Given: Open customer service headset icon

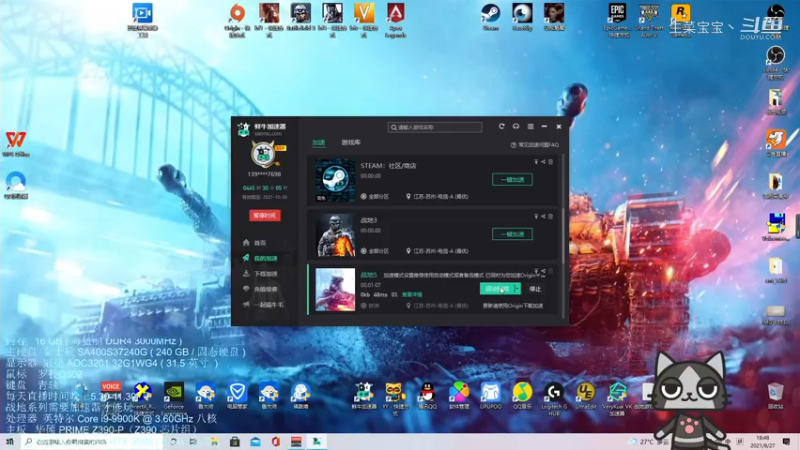Looking at the screenshot, I should pos(516,126).
